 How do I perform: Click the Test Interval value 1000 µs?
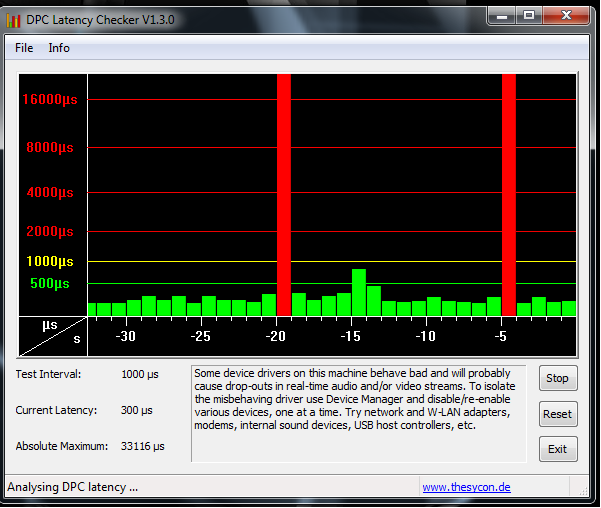(140, 374)
